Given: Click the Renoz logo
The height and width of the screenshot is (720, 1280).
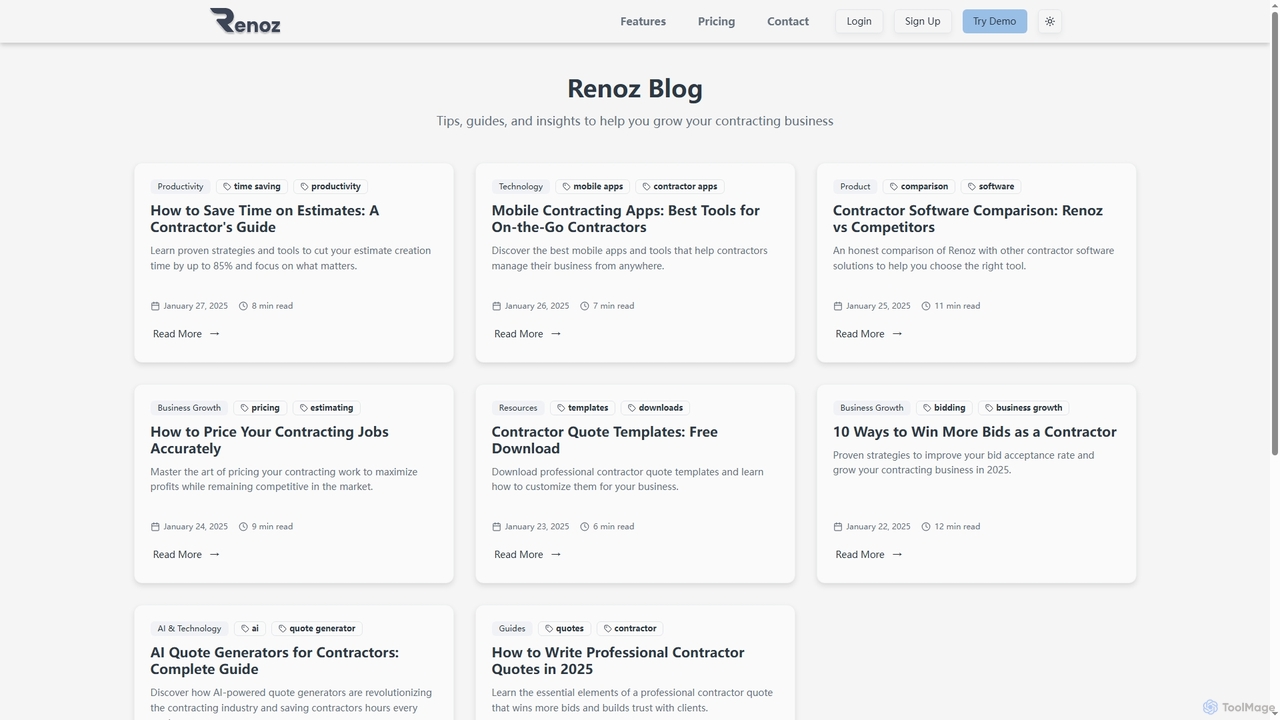Looking at the screenshot, I should [245, 21].
